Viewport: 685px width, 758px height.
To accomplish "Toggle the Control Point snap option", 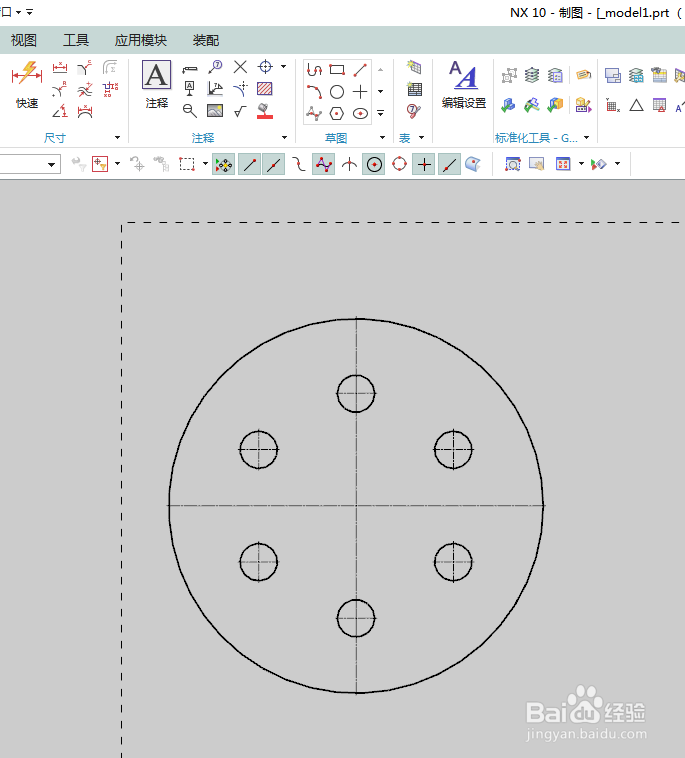I will click(298, 164).
